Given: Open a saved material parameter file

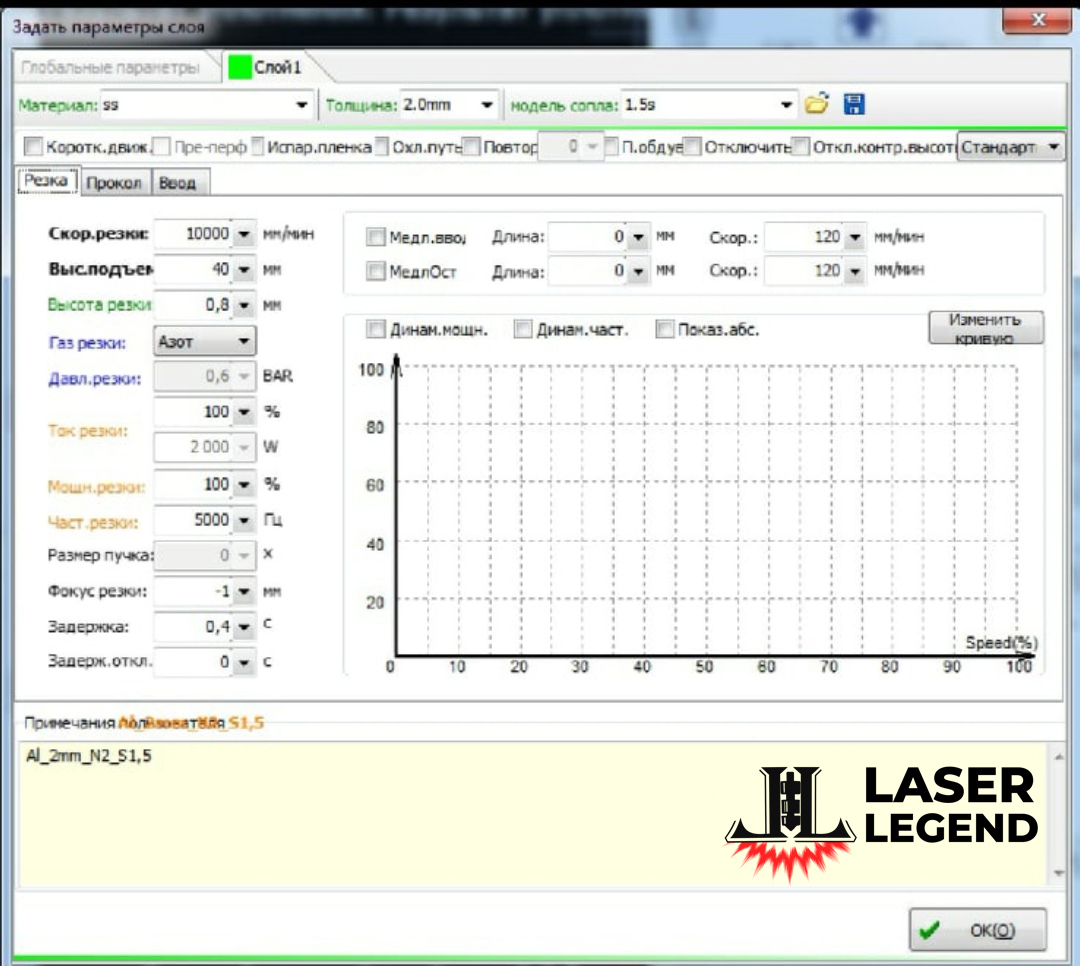Looking at the screenshot, I should point(816,103).
